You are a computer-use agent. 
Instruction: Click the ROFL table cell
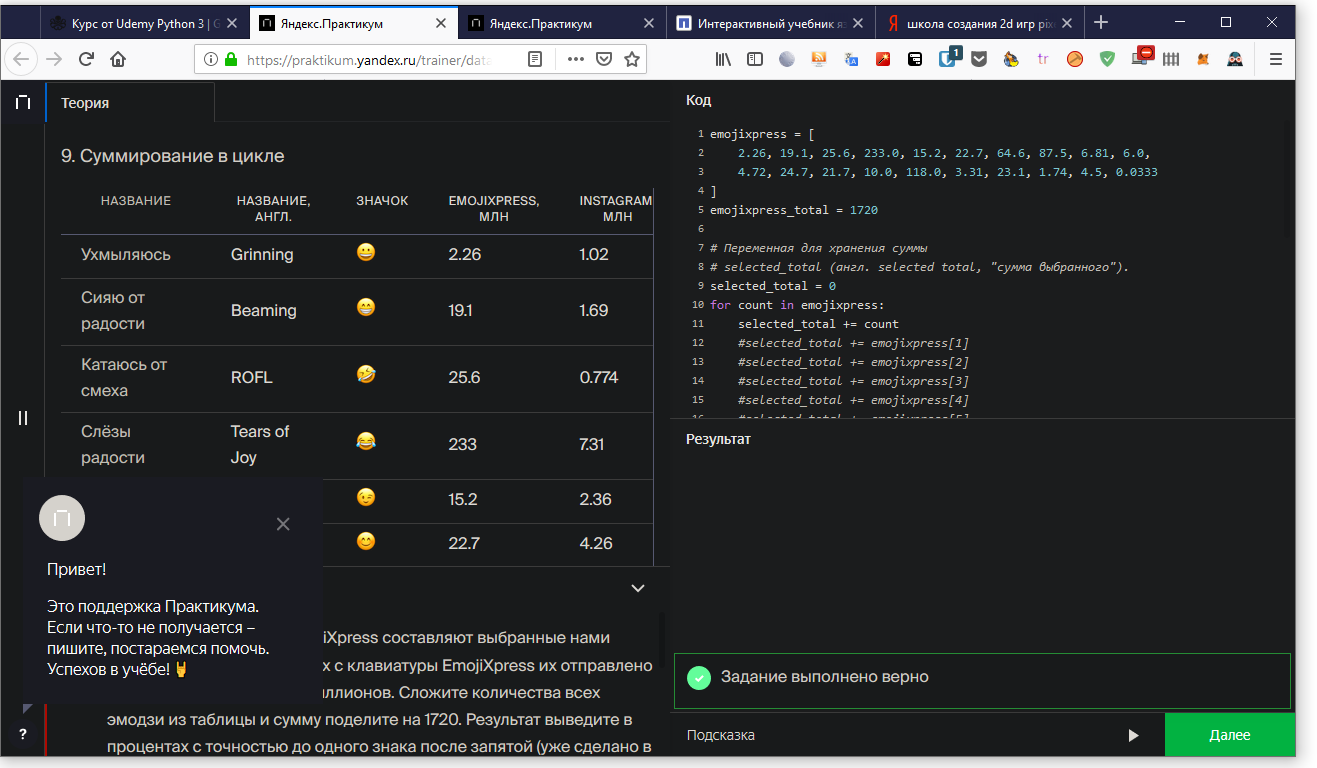(x=251, y=377)
